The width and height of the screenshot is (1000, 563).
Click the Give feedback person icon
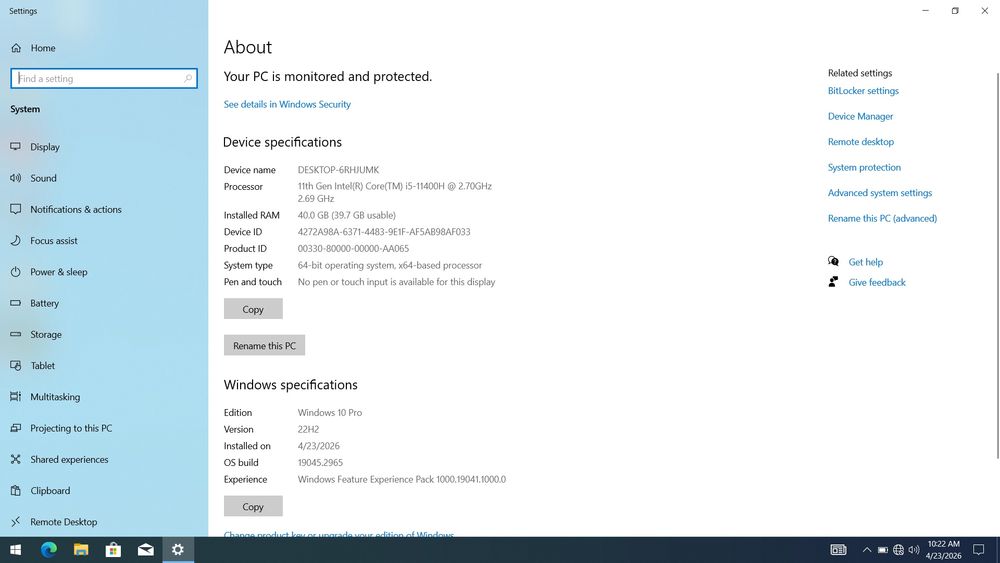833,282
